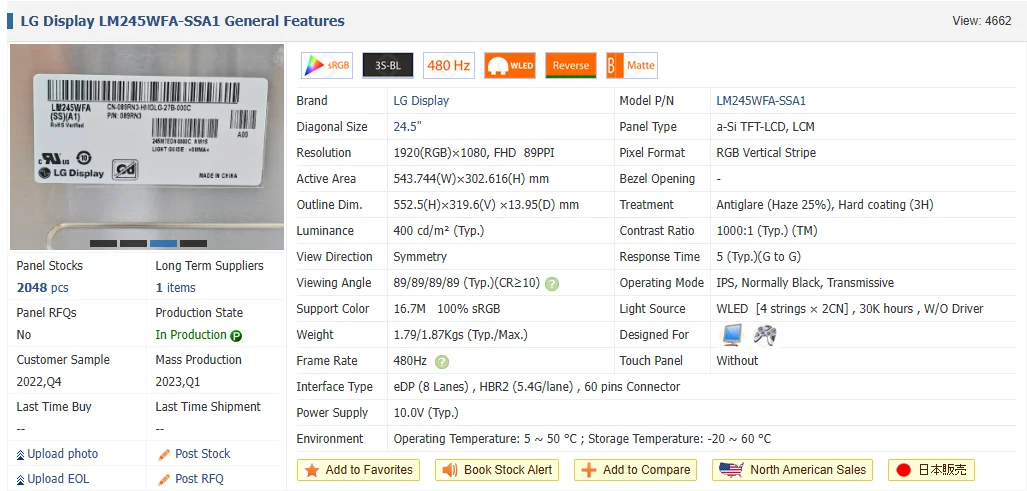Click the 3S-BL backlight badge
The height and width of the screenshot is (491, 1027).
pyautogui.click(x=388, y=65)
